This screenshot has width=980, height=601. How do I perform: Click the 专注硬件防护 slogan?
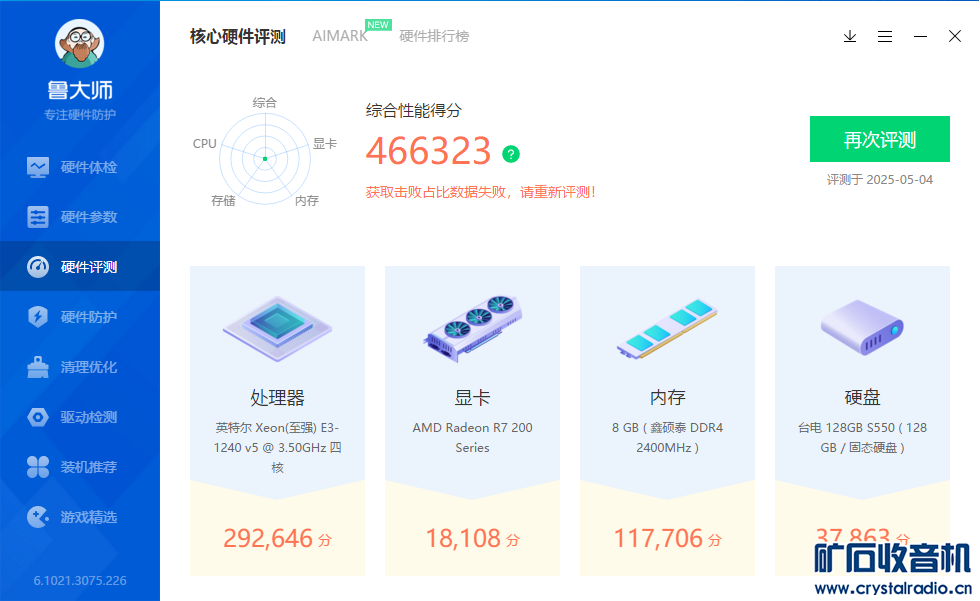click(80, 115)
